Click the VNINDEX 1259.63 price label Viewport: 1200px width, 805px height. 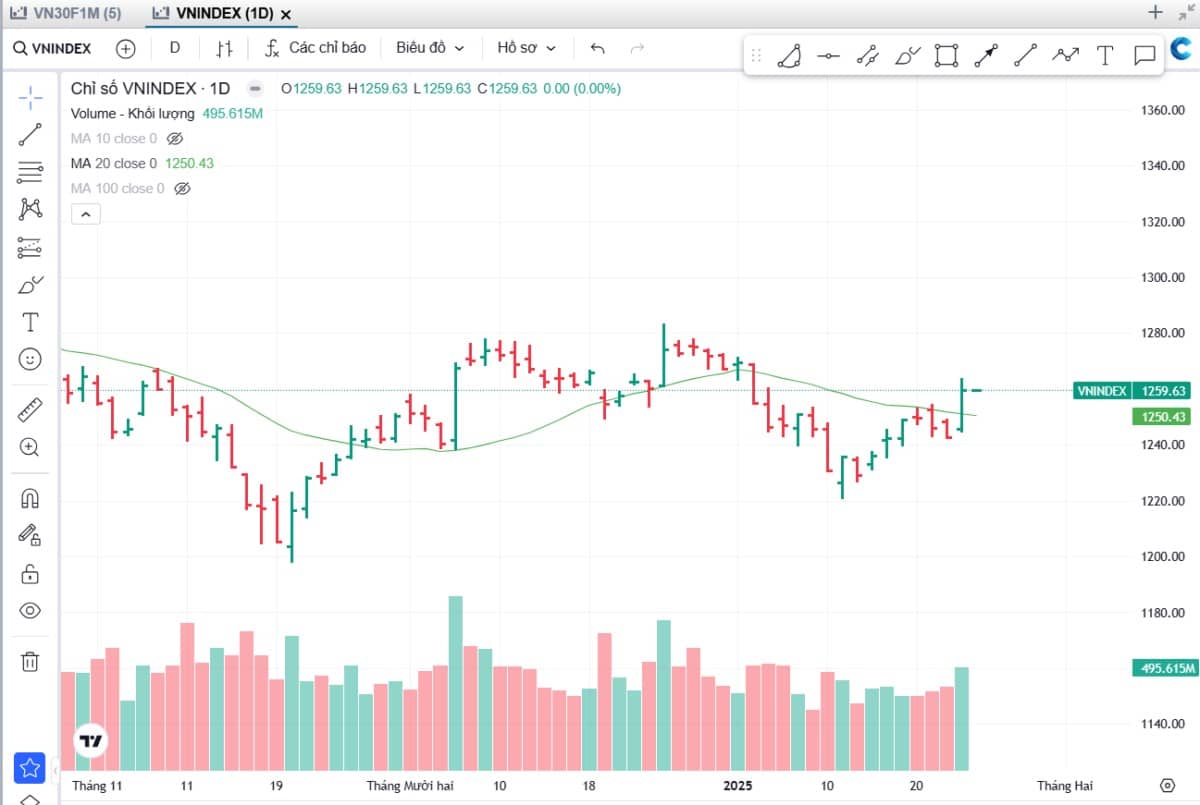coord(1133,391)
